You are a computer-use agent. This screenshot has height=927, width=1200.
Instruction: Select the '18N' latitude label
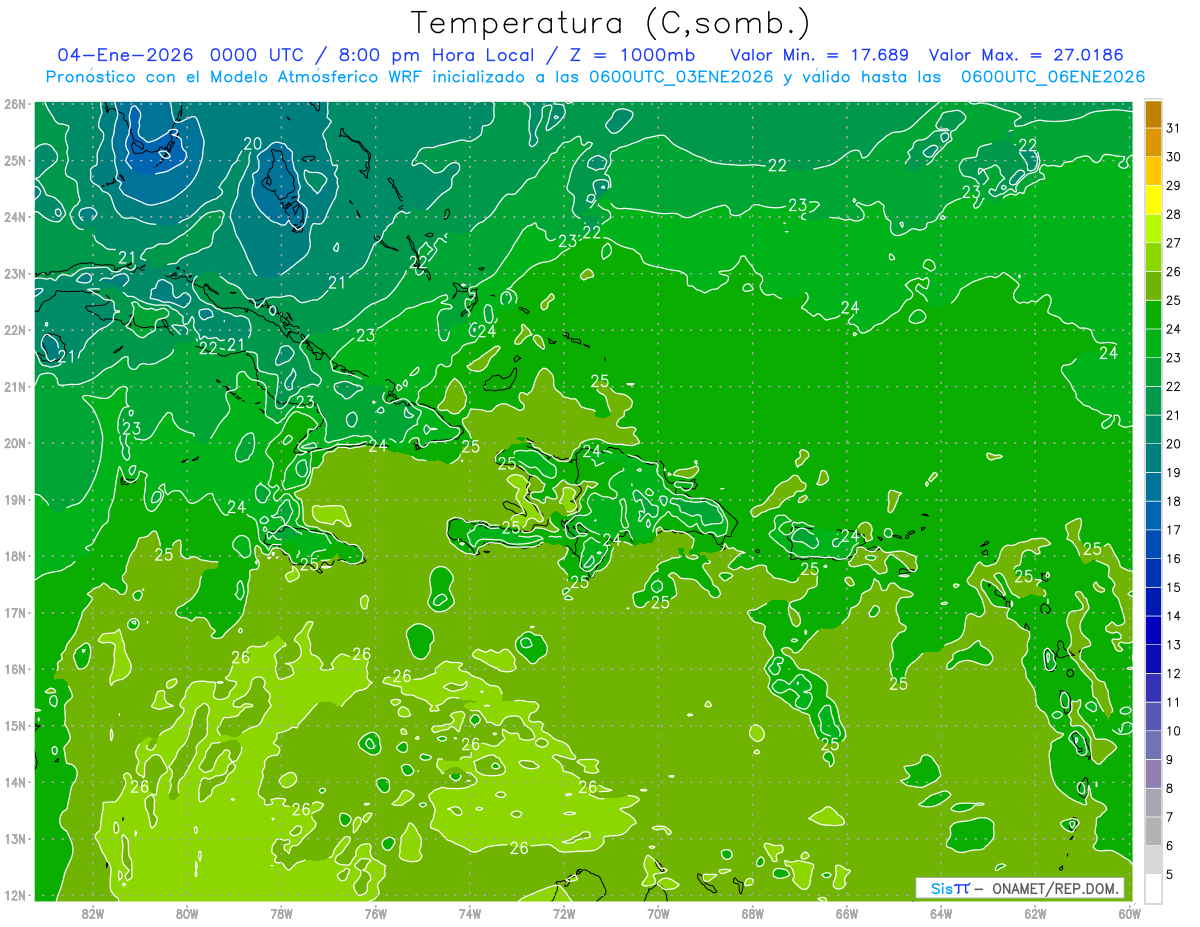[x=14, y=556]
